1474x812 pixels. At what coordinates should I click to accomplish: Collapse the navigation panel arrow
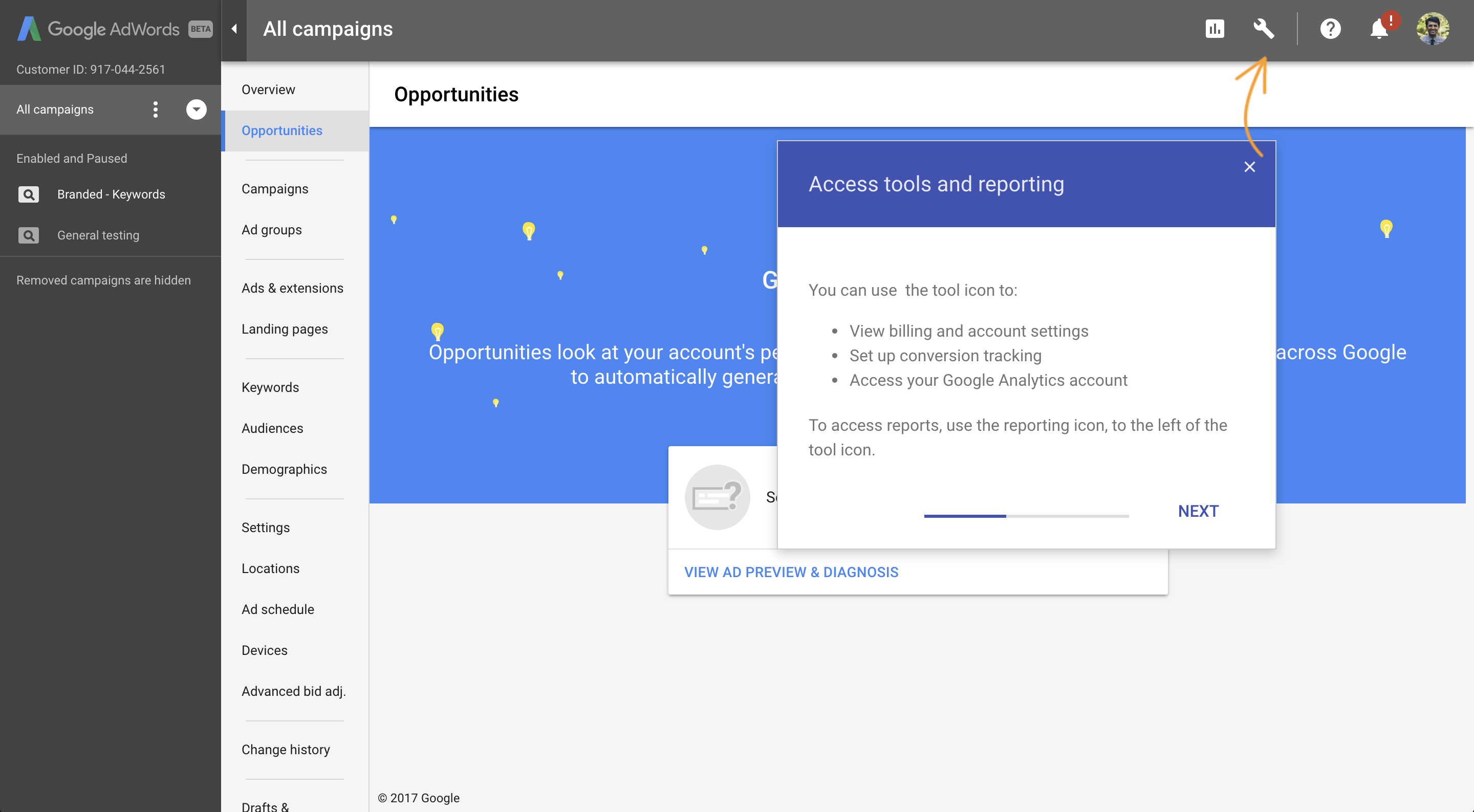click(234, 29)
